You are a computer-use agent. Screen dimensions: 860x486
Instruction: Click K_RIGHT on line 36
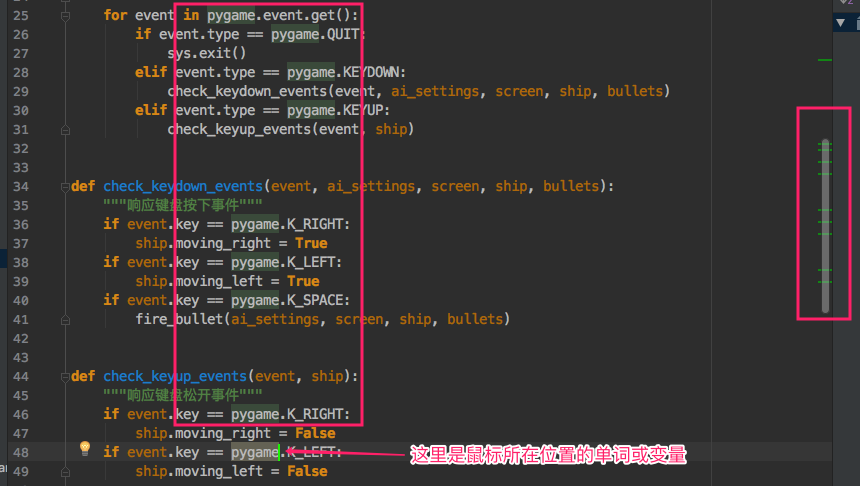coord(315,224)
